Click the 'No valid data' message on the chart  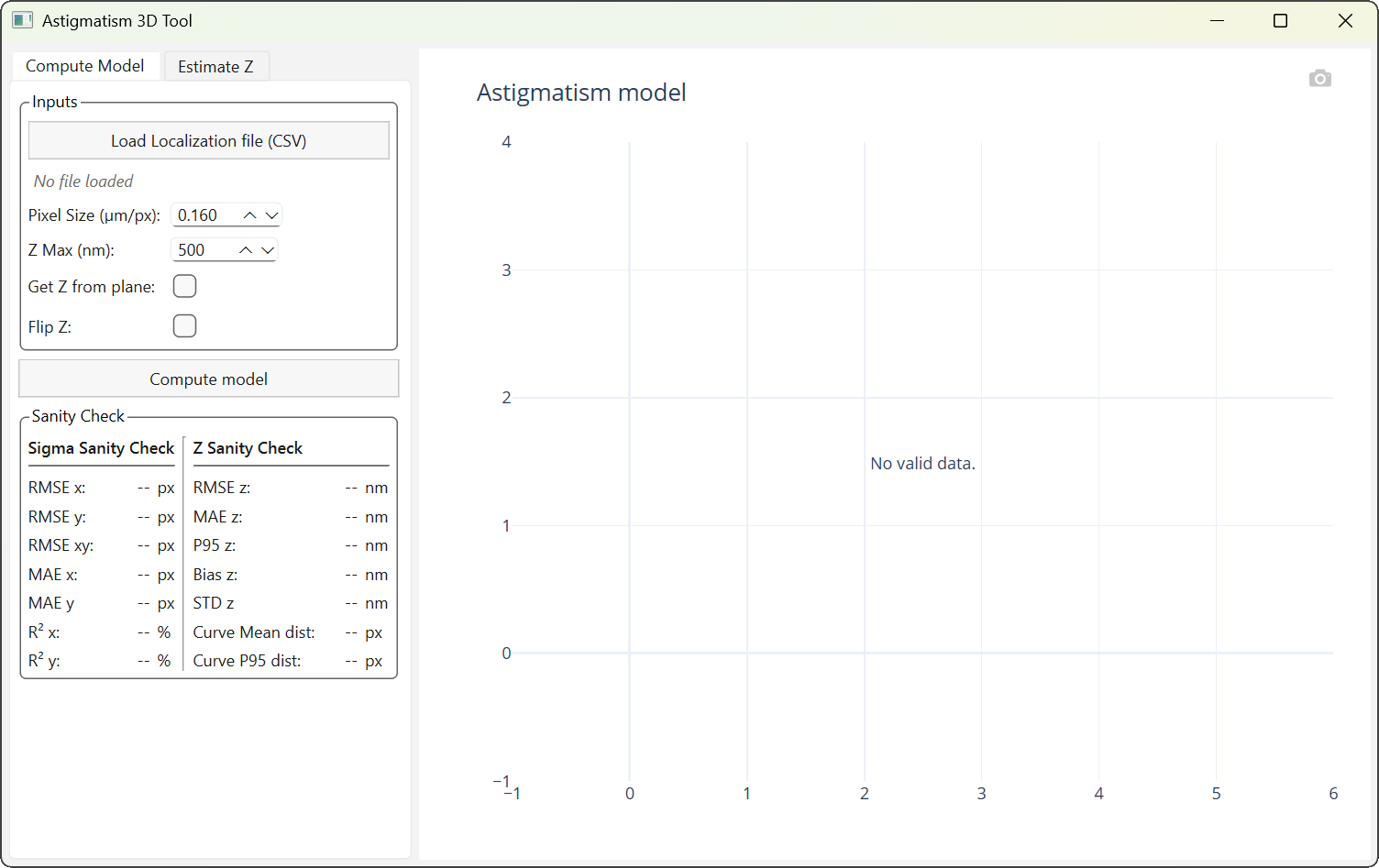tap(922, 463)
